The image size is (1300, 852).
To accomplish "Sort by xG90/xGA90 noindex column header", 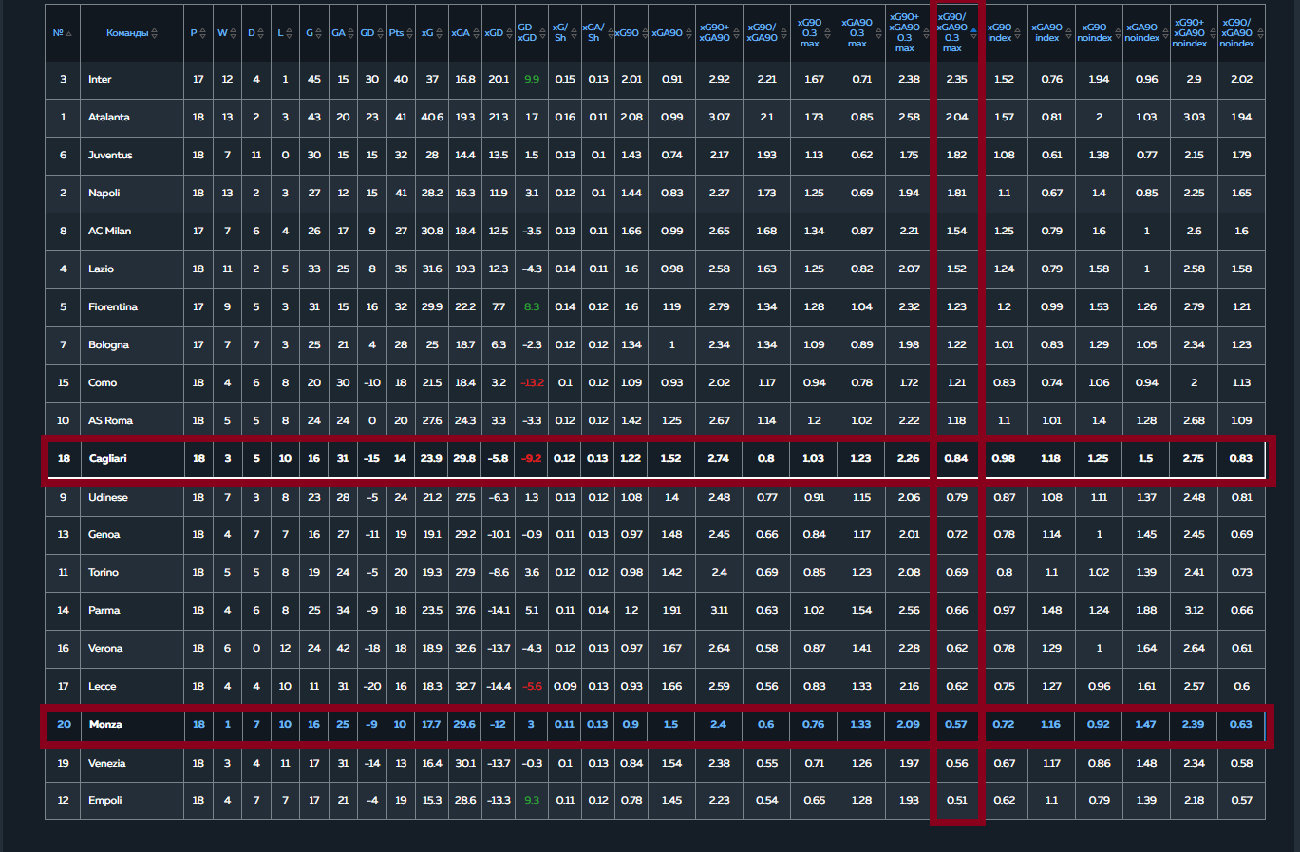I will click(1241, 33).
